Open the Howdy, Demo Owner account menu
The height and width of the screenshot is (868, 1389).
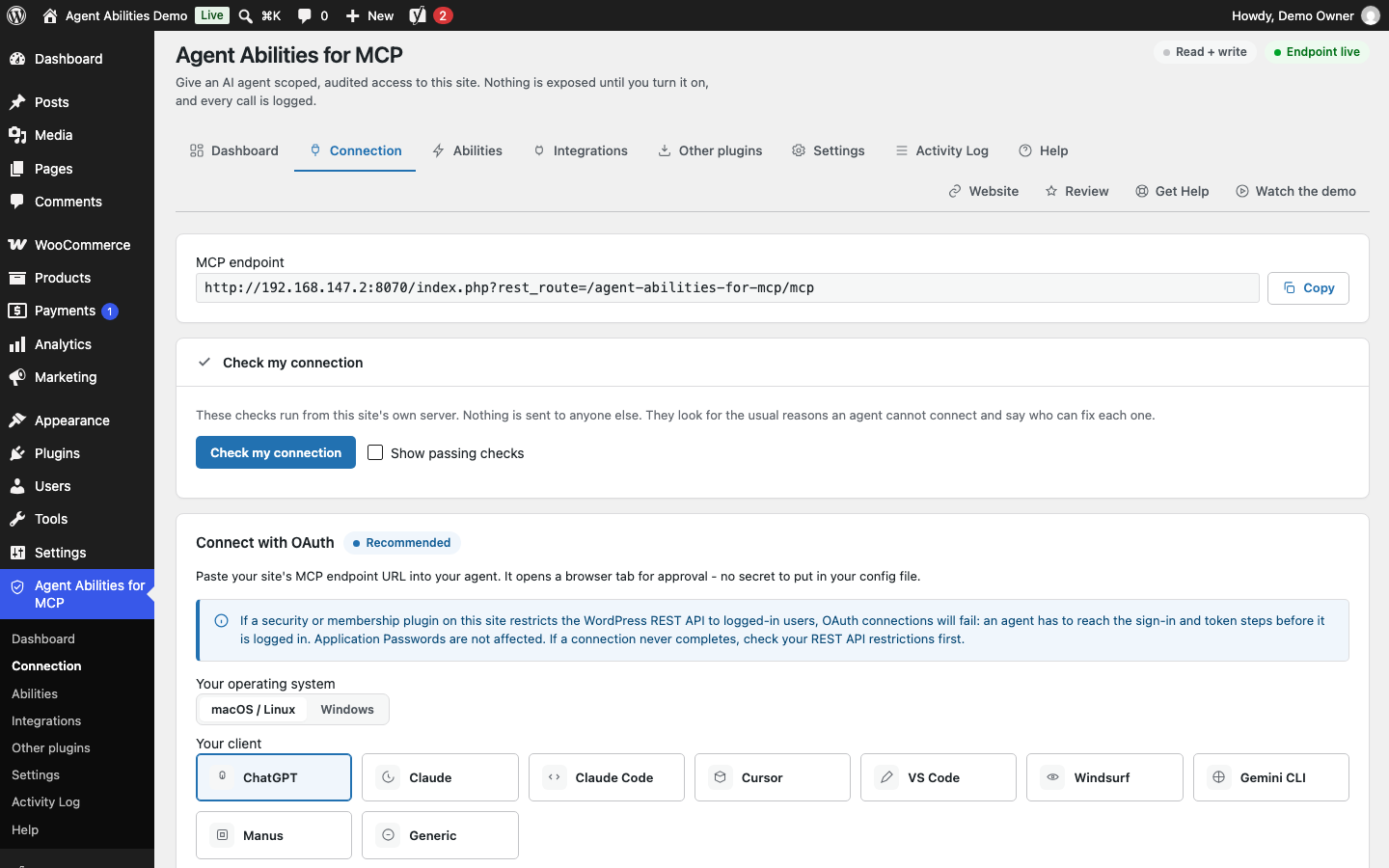click(1305, 15)
